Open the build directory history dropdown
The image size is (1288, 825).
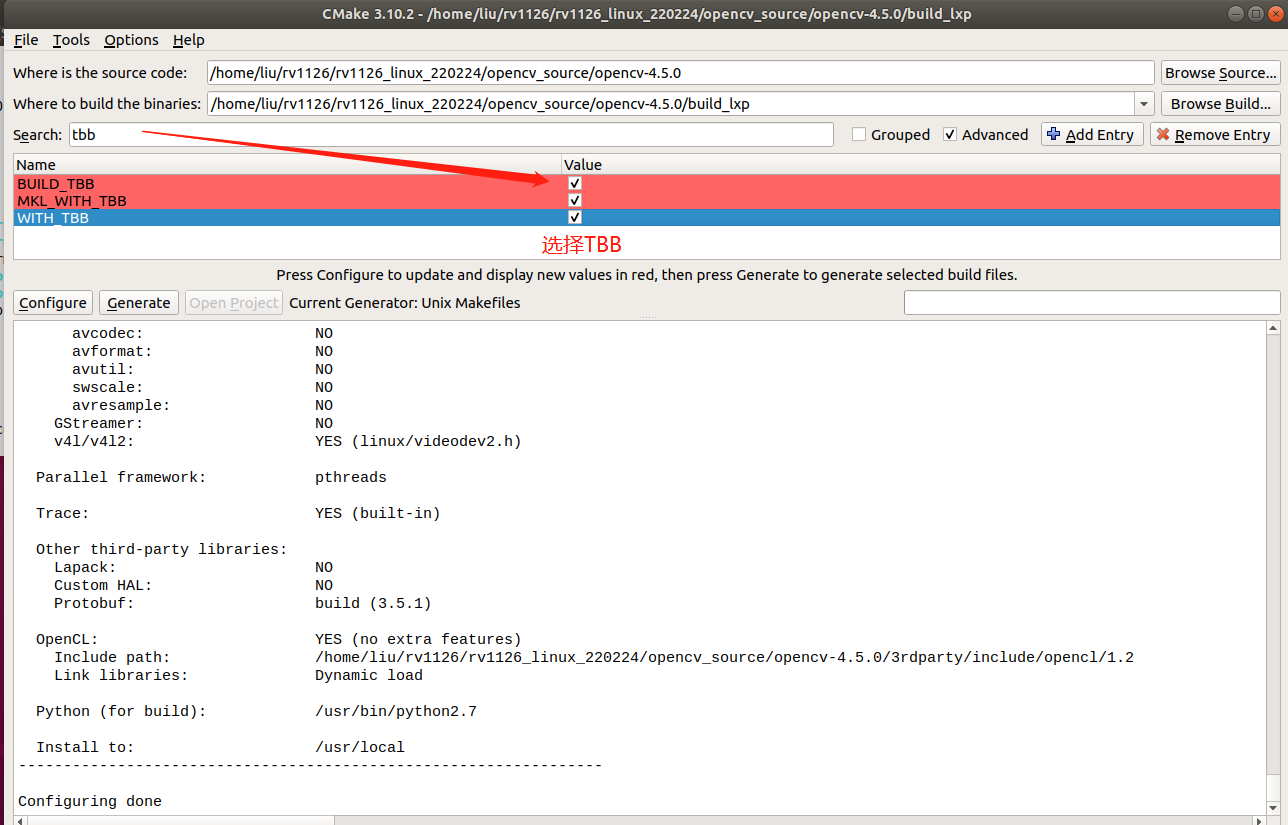1142,103
